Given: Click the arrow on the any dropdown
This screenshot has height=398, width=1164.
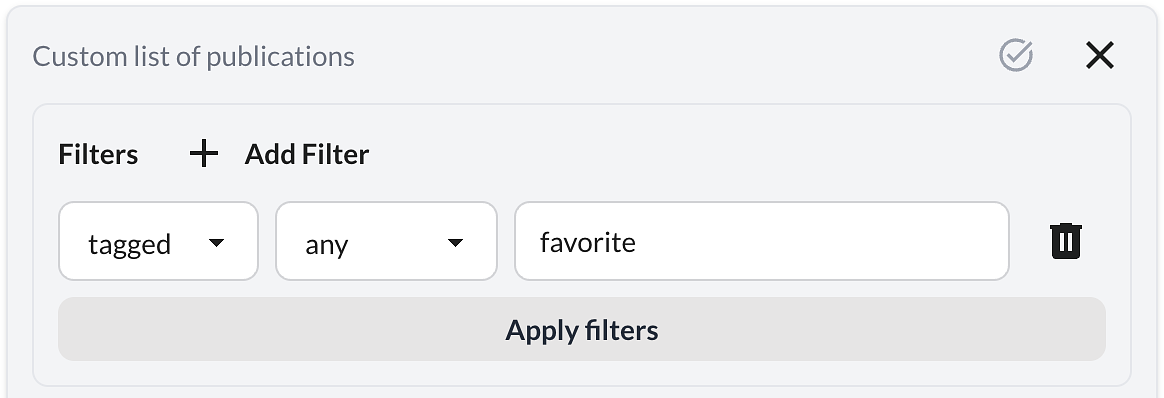Looking at the screenshot, I should tap(456, 243).
